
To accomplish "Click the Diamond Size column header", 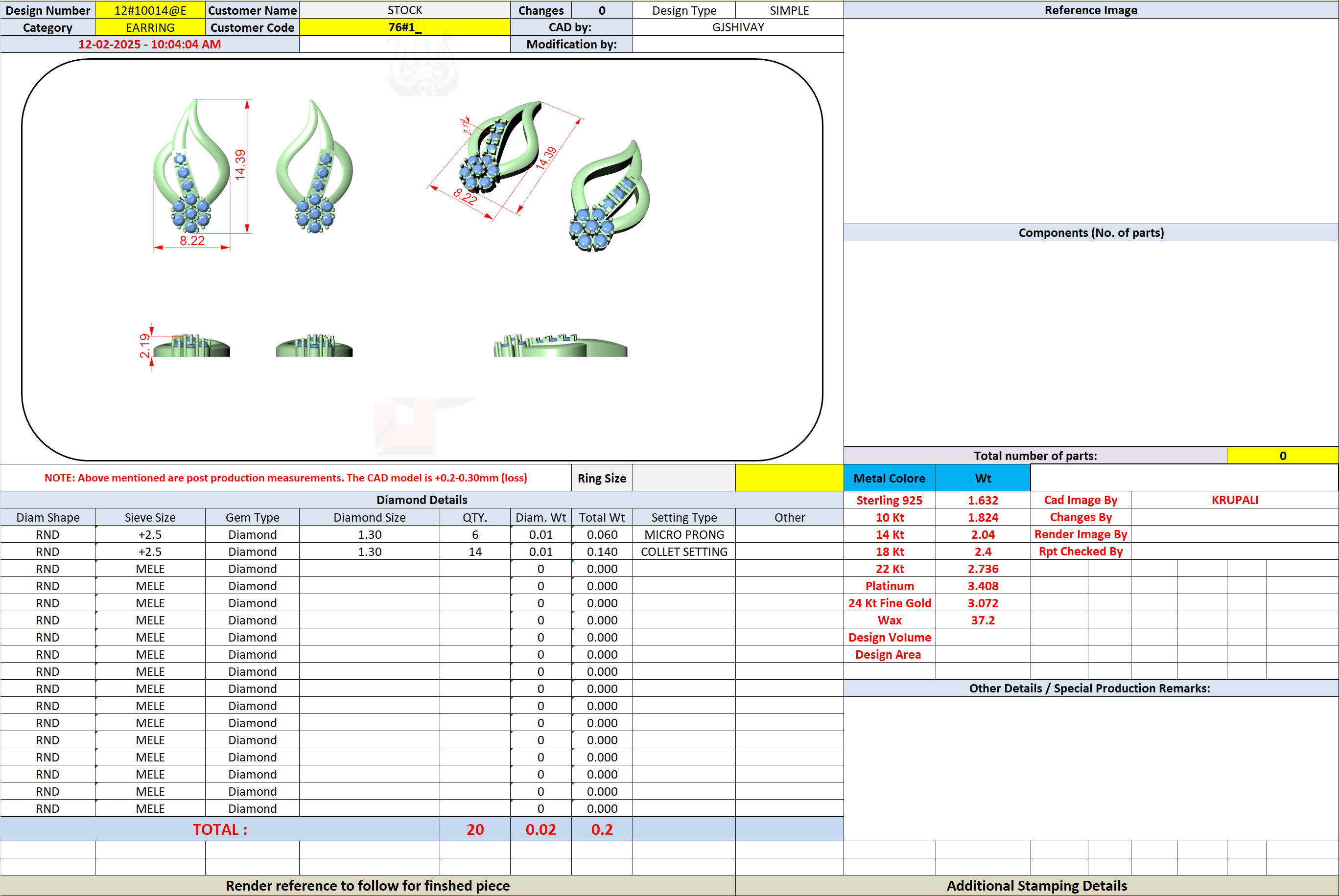I will [x=369, y=517].
